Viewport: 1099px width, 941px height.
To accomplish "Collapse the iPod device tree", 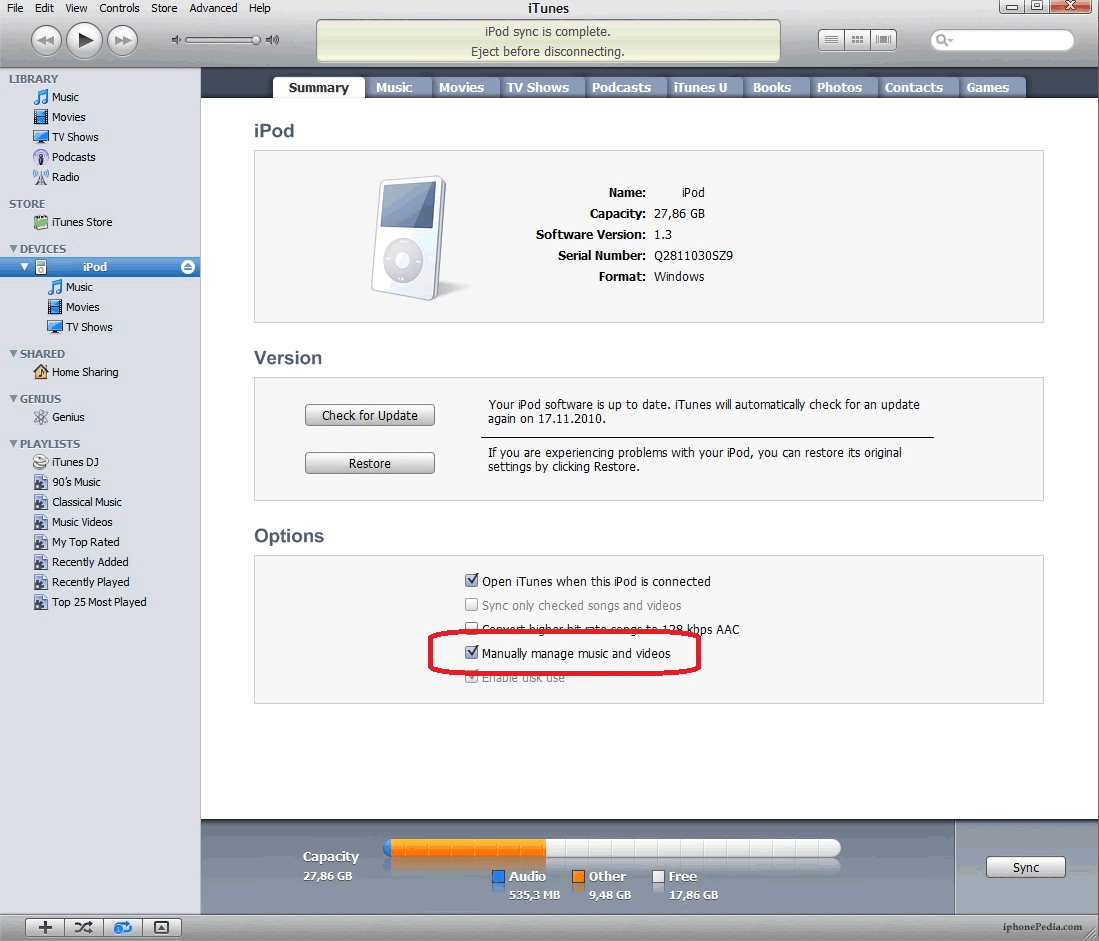I will 25,267.
